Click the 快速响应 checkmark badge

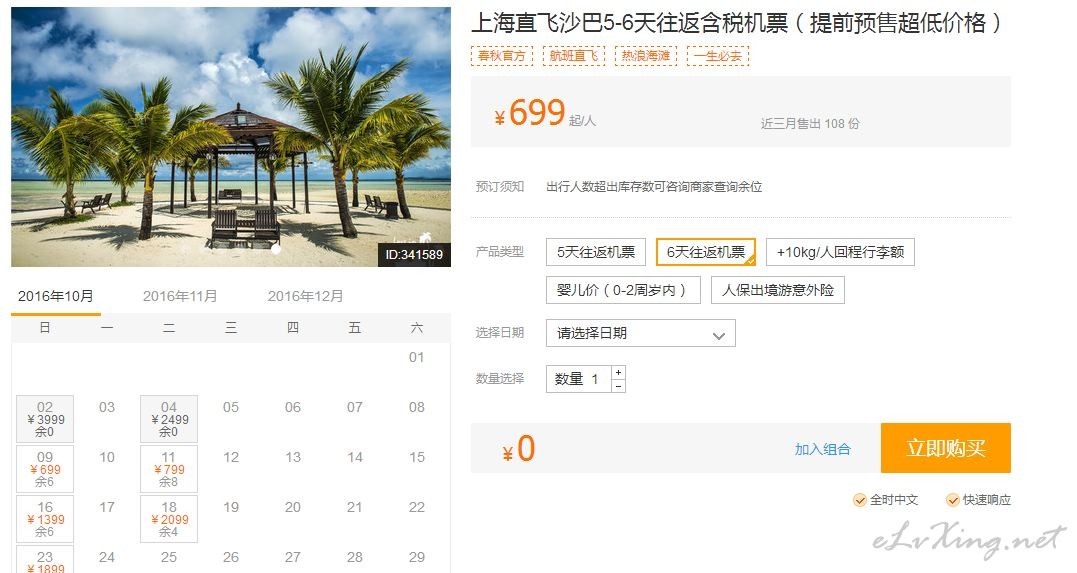tap(978, 499)
